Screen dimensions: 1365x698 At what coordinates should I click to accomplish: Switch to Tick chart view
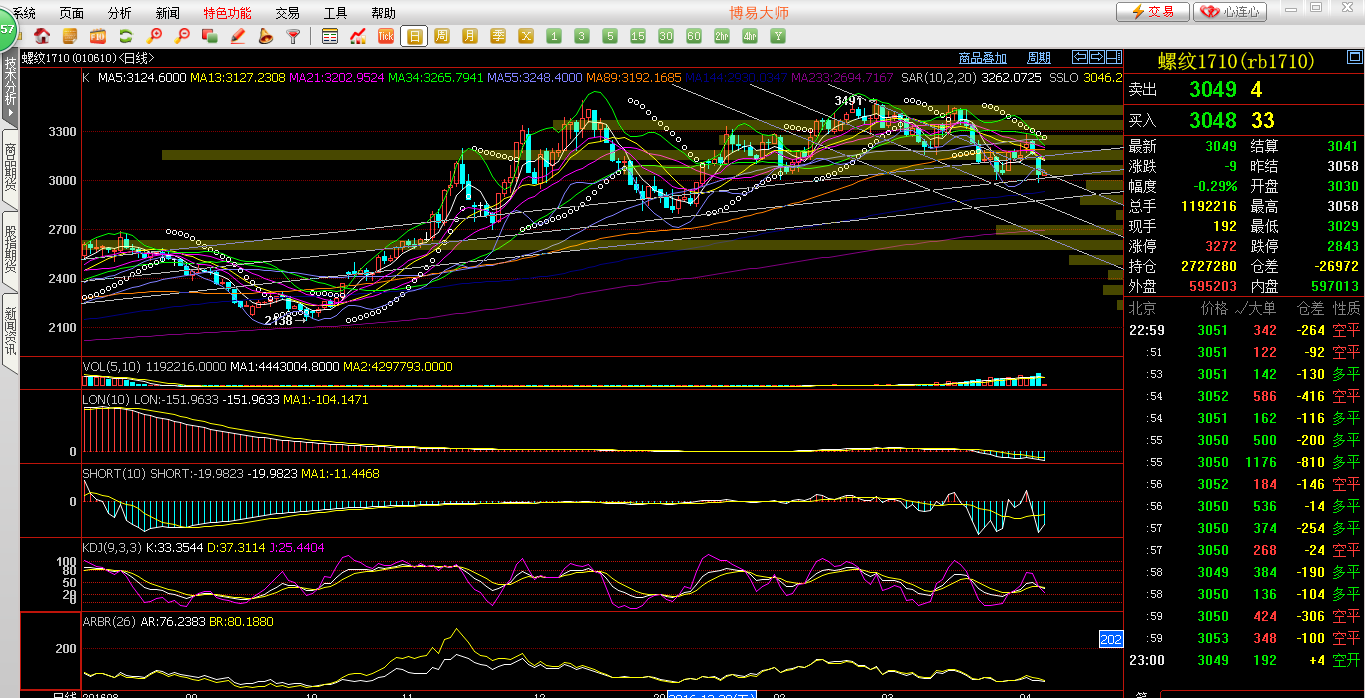(386, 36)
